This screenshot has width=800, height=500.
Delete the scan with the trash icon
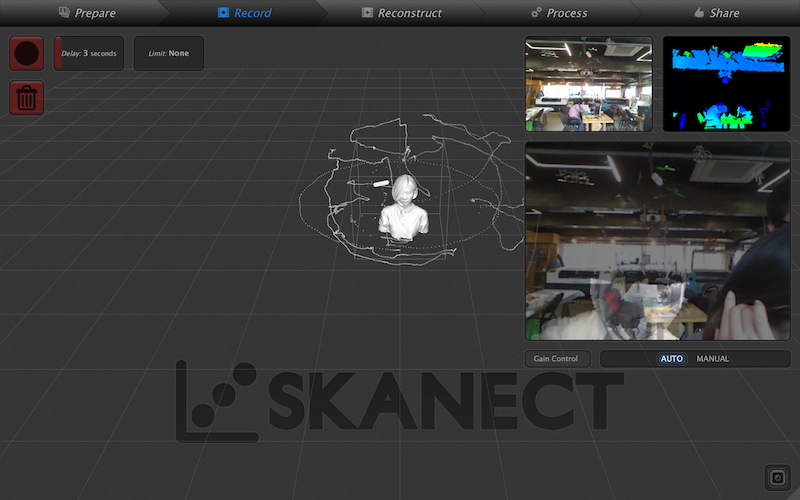(27, 97)
